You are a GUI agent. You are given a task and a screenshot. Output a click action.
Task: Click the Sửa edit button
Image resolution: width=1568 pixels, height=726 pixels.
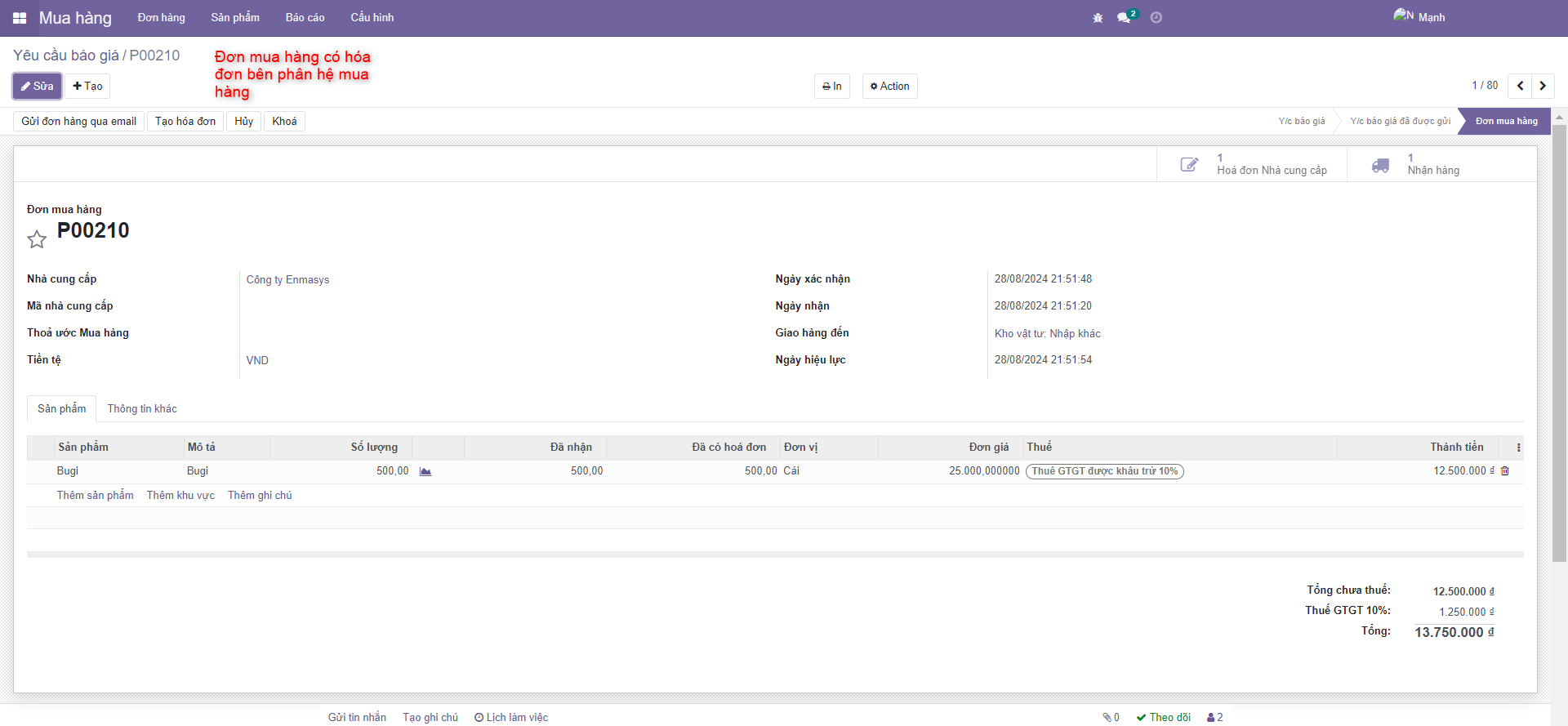click(37, 87)
